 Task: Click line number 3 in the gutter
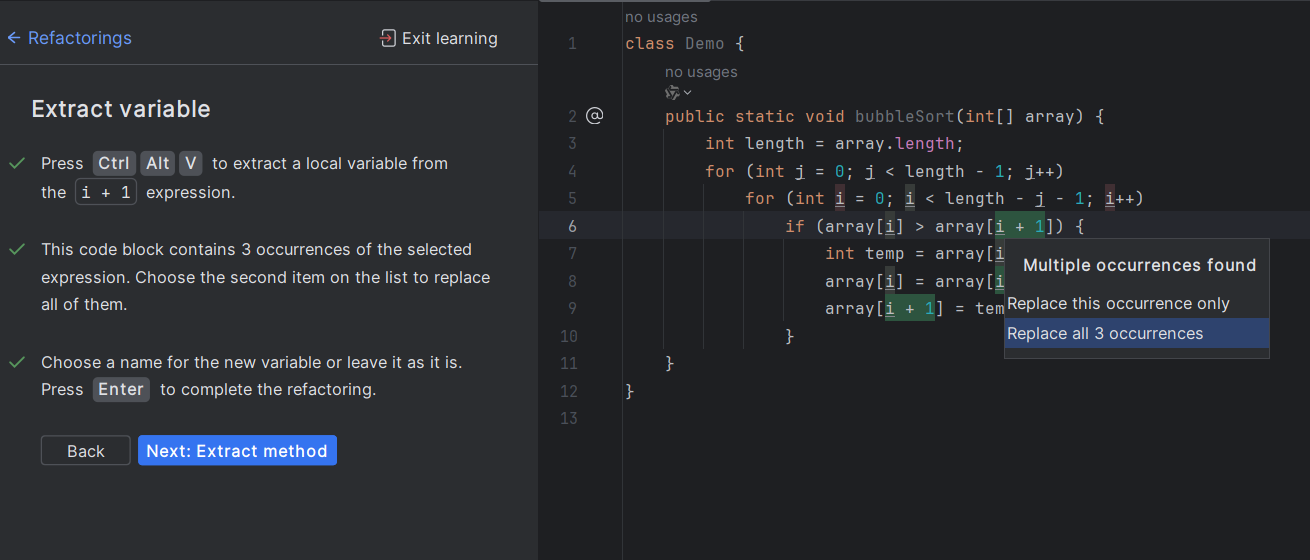(572, 143)
